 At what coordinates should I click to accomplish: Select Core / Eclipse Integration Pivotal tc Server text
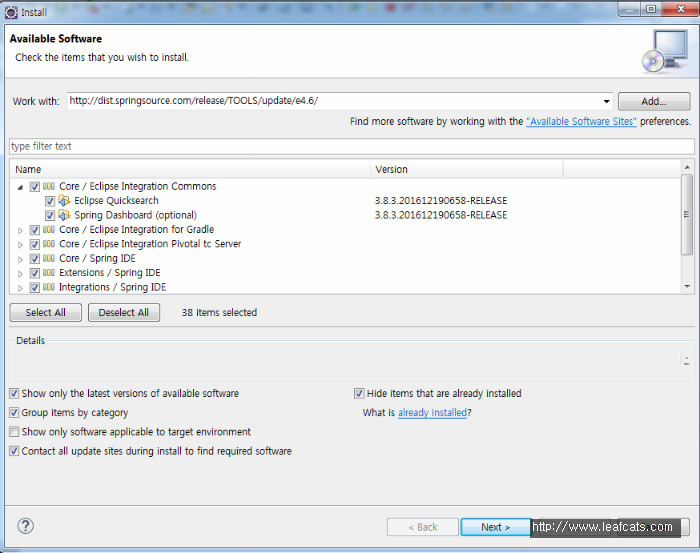coord(150,244)
